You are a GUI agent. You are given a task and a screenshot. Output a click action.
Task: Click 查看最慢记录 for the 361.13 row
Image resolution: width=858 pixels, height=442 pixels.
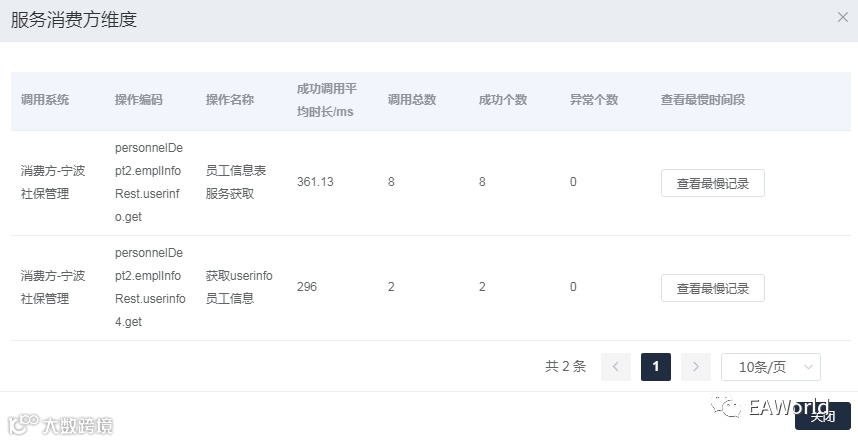(x=712, y=183)
